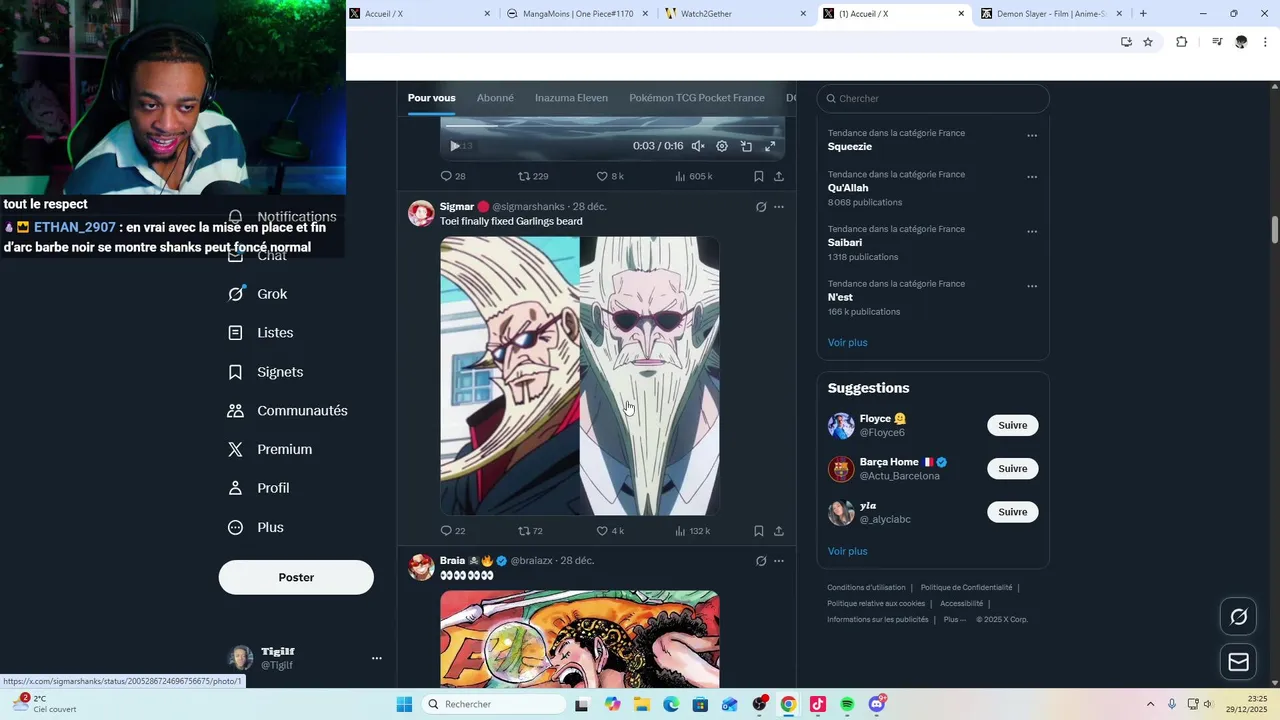Open Premium in the sidebar
Image resolution: width=1280 pixels, height=720 pixels.
point(269,450)
